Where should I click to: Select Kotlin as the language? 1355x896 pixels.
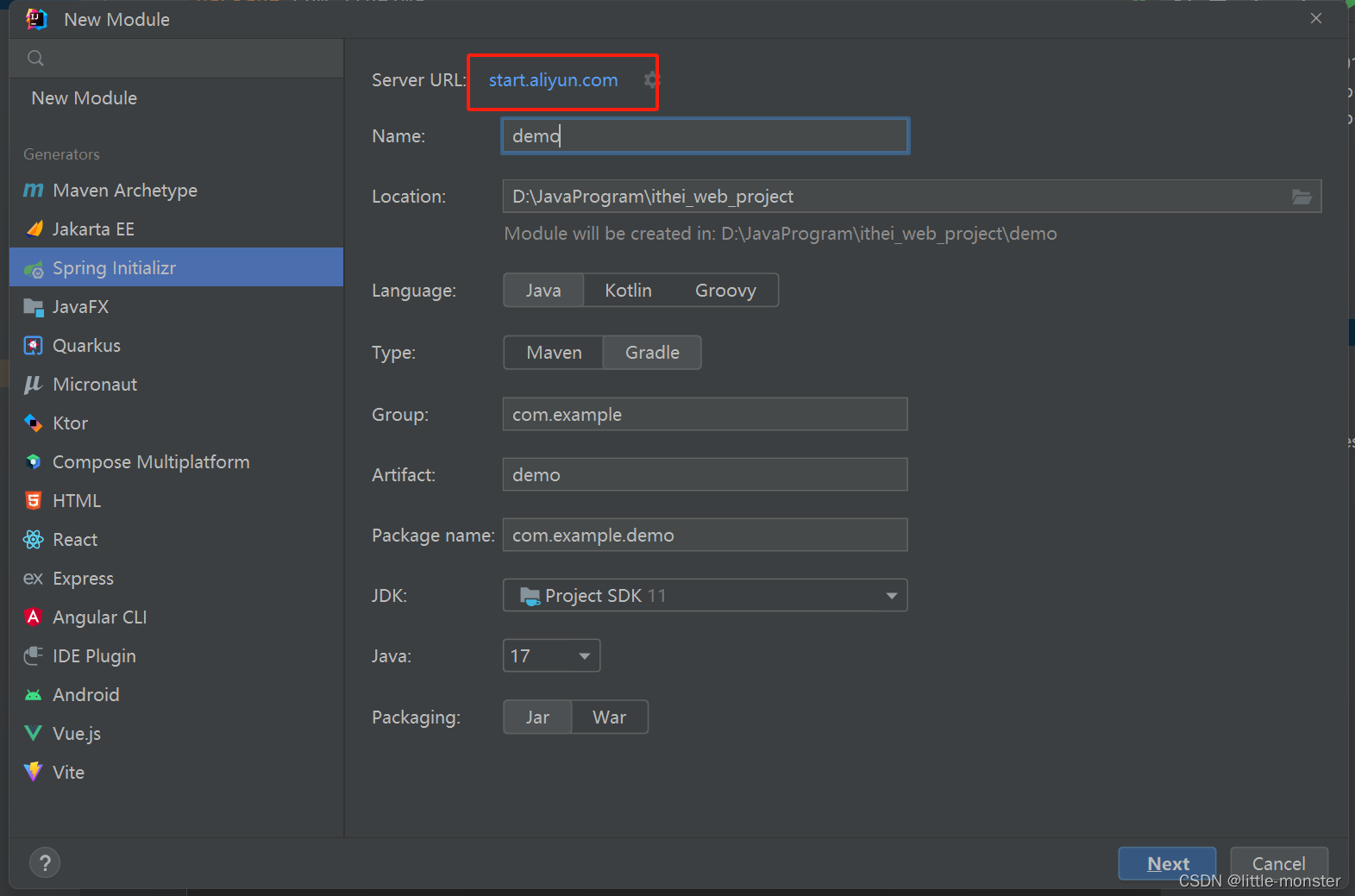coord(628,291)
